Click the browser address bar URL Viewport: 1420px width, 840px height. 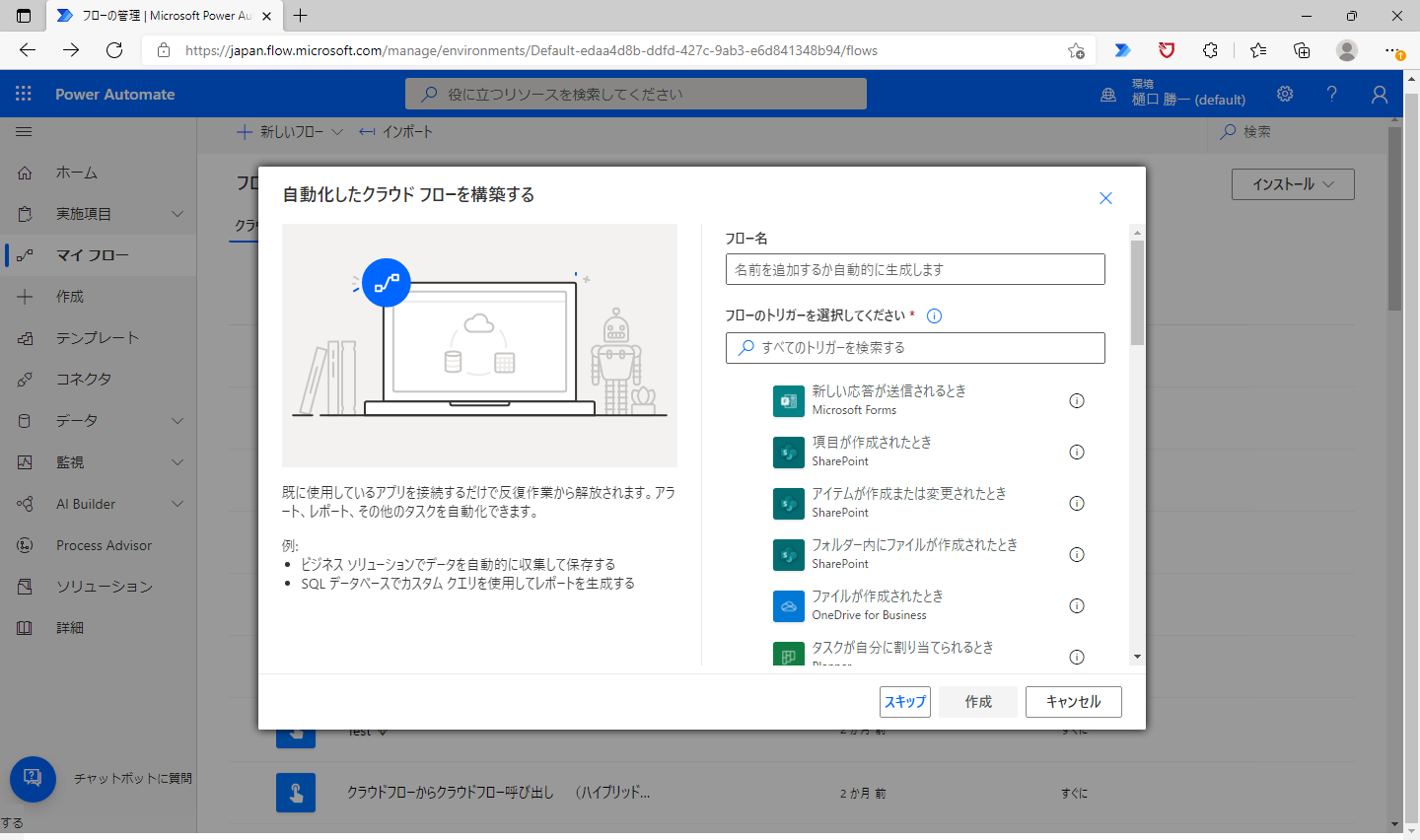[532, 50]
